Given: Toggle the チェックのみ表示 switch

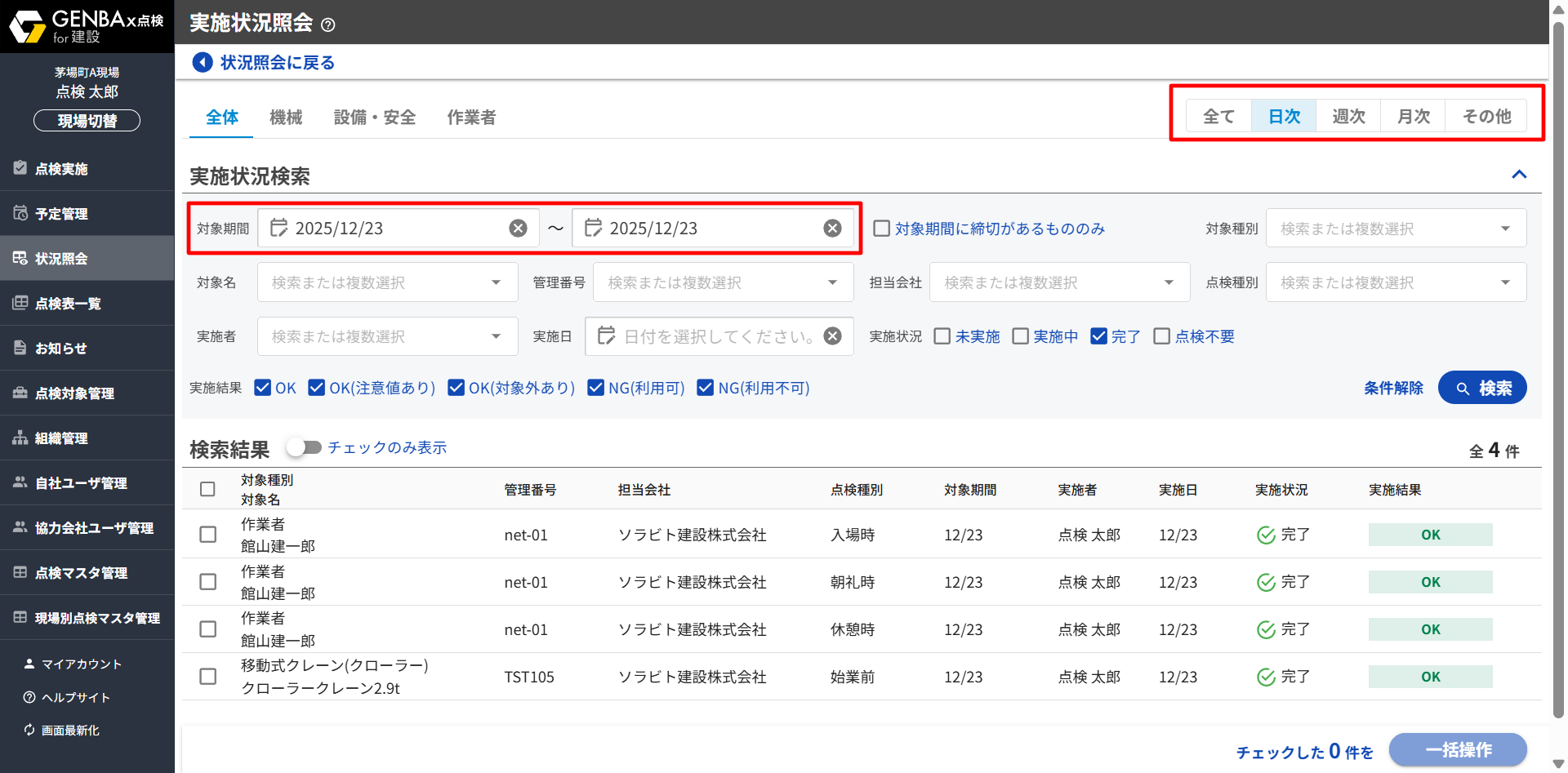Looking at the screenshot, I should point(305,447).
